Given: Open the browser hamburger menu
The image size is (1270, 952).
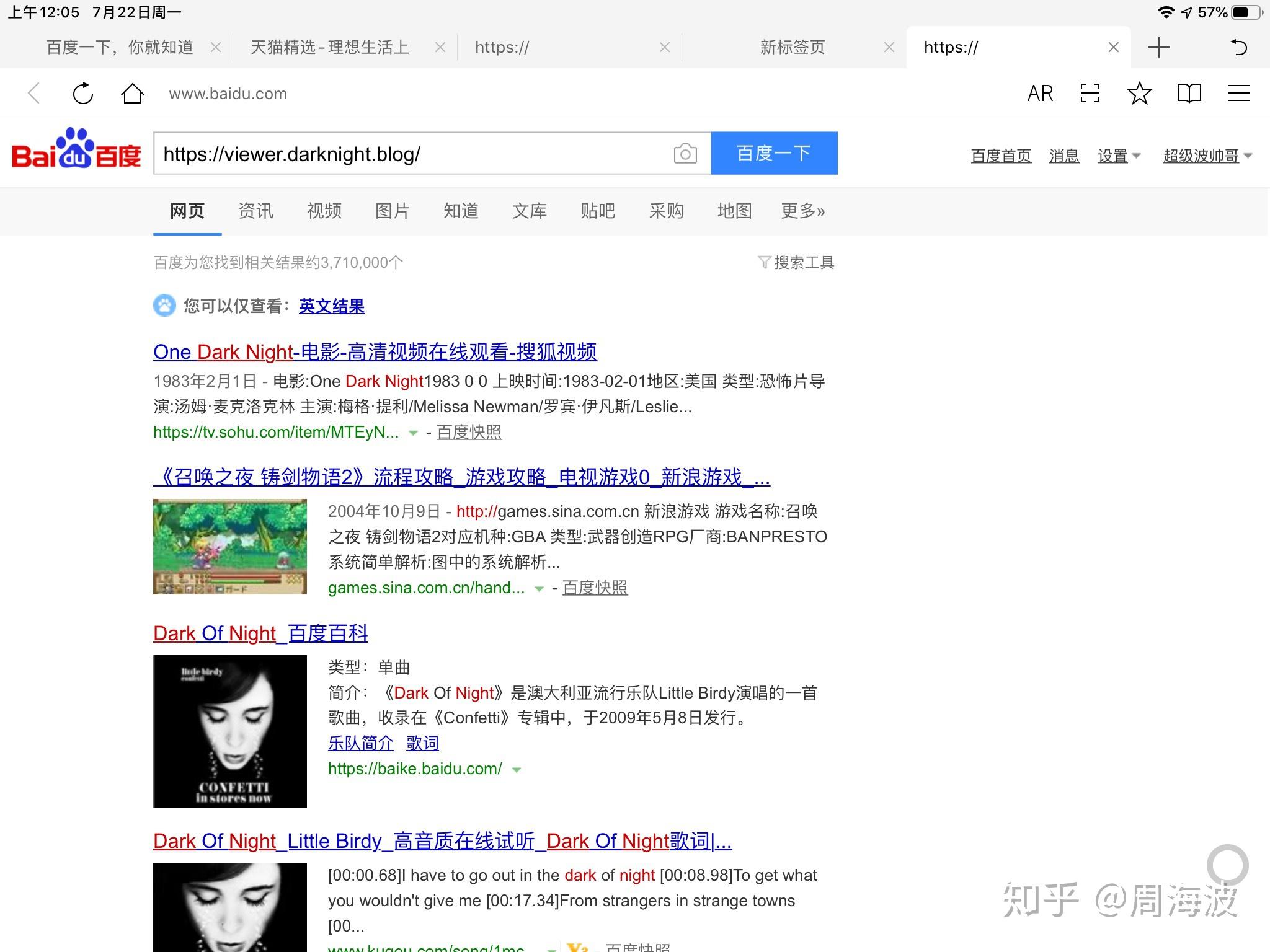Looking at the screenshot, I should [1238, 94].
